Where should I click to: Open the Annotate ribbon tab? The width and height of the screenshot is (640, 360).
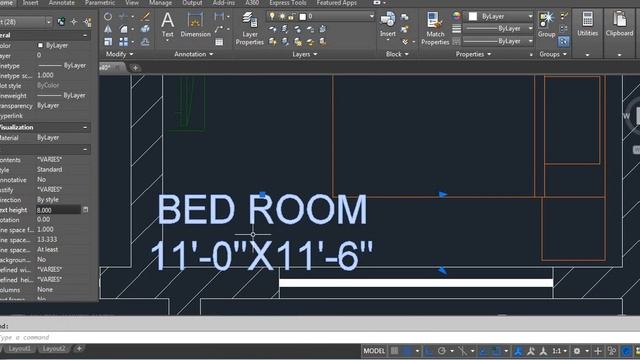pos(62,3)
